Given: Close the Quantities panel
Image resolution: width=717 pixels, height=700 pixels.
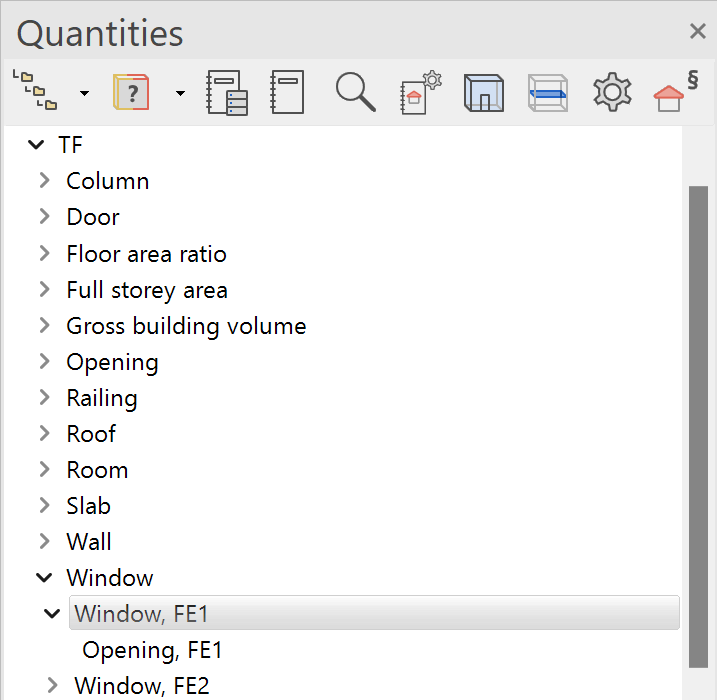Looking at the screenshot, I should coord(698,32).
